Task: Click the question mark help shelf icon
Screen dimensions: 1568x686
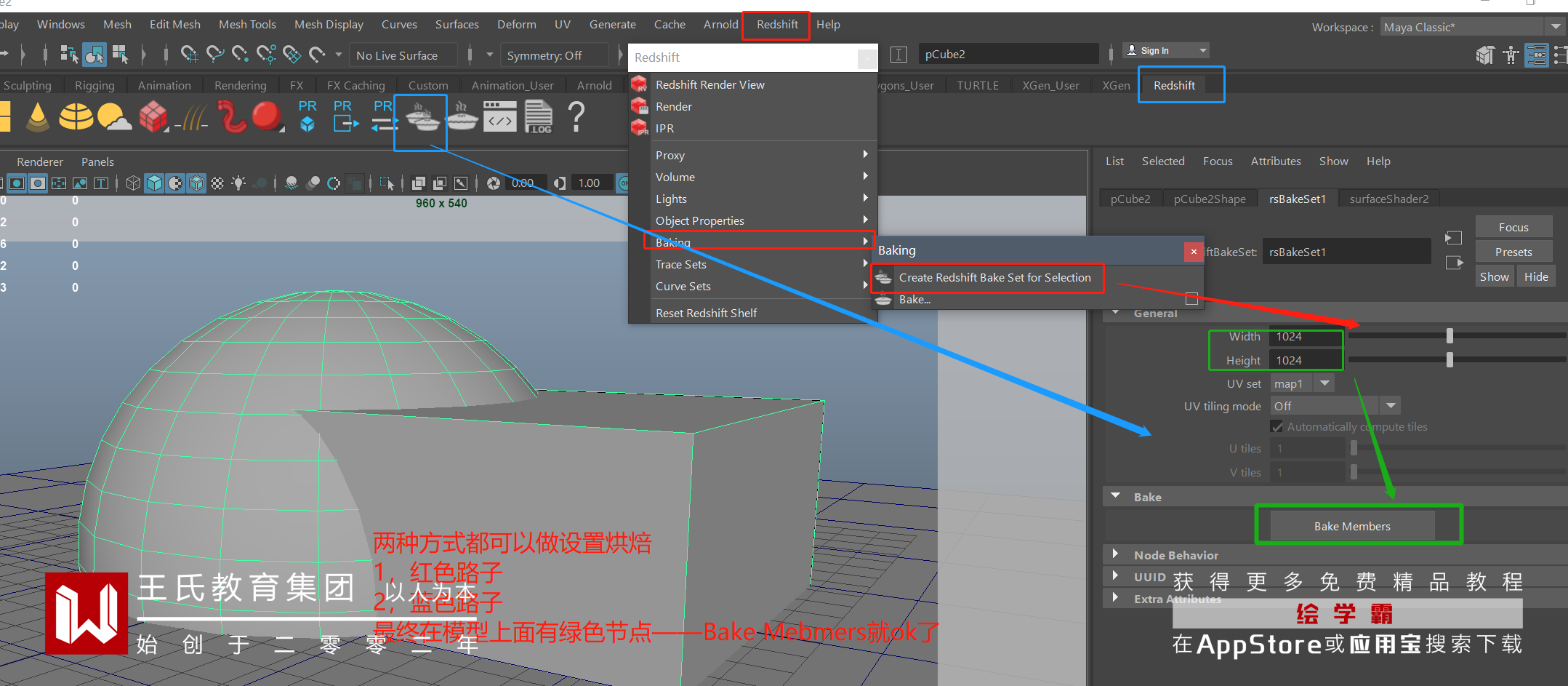Action: click(576, 116)
